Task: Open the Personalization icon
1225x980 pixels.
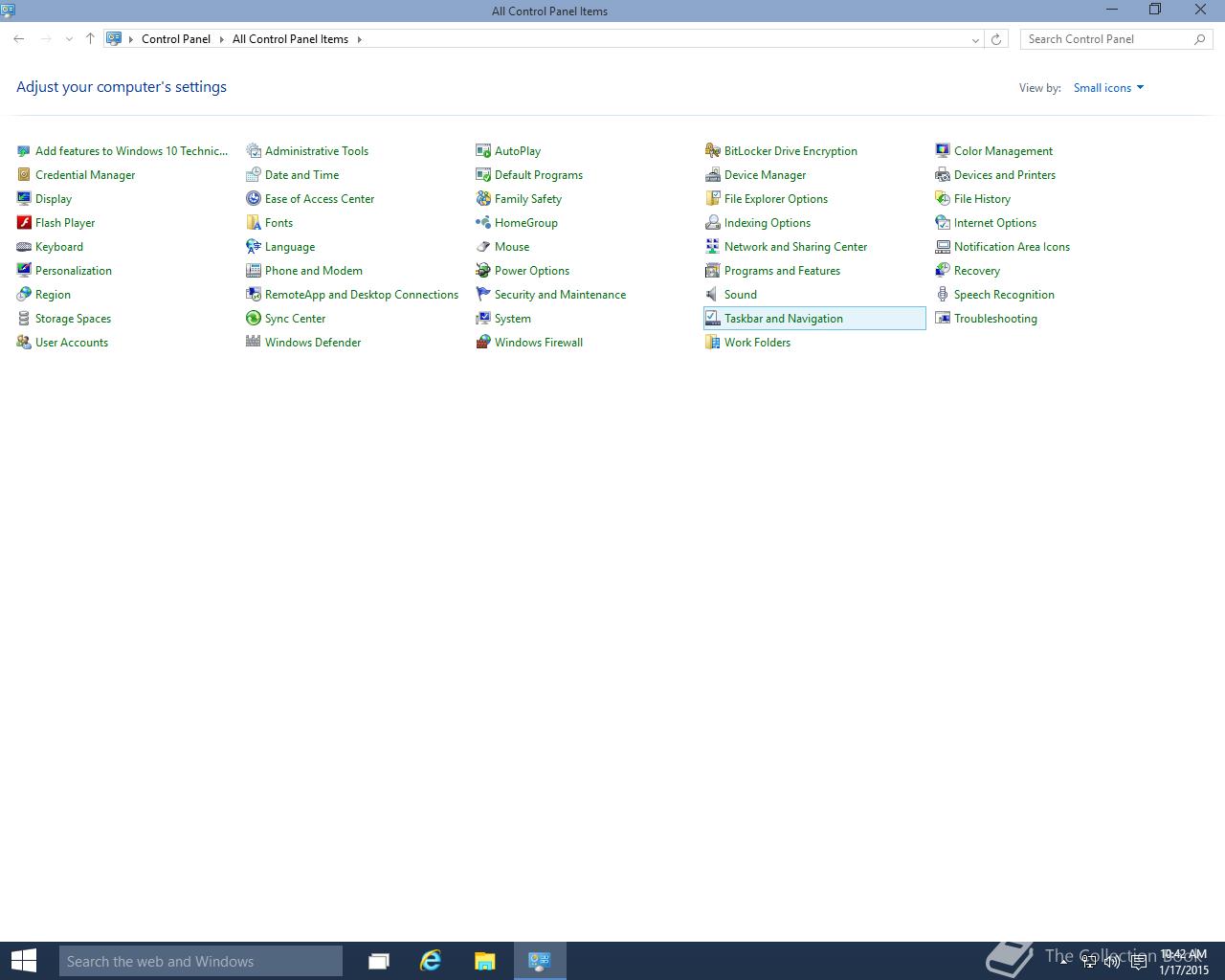Action: tap(24, 270)
